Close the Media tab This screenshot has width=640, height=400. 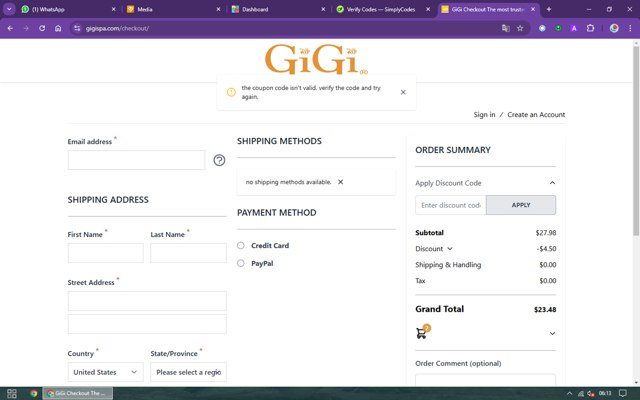coord(218,9)
